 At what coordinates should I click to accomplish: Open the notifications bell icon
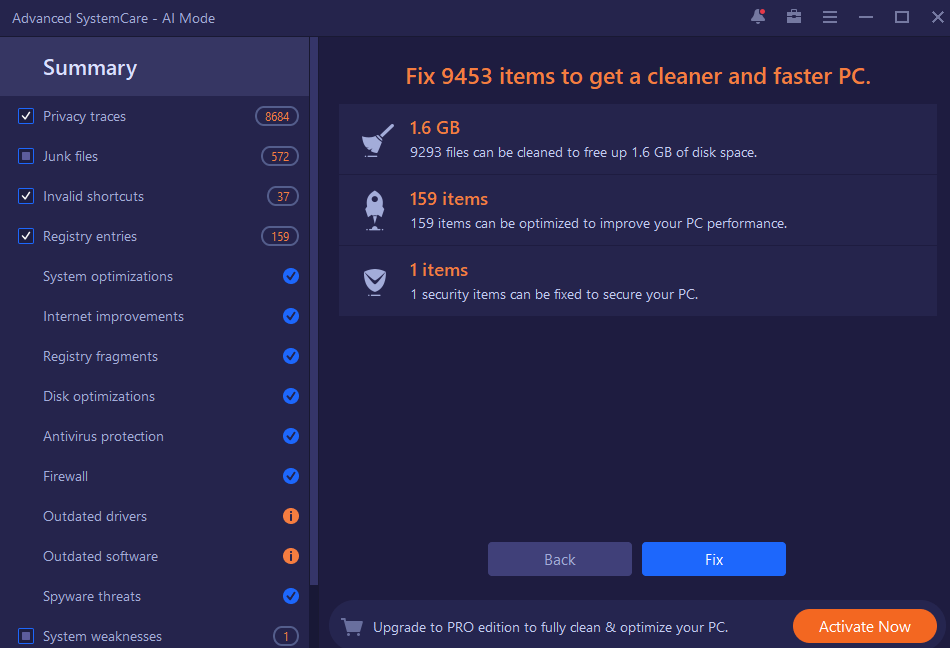coord(758,16)
